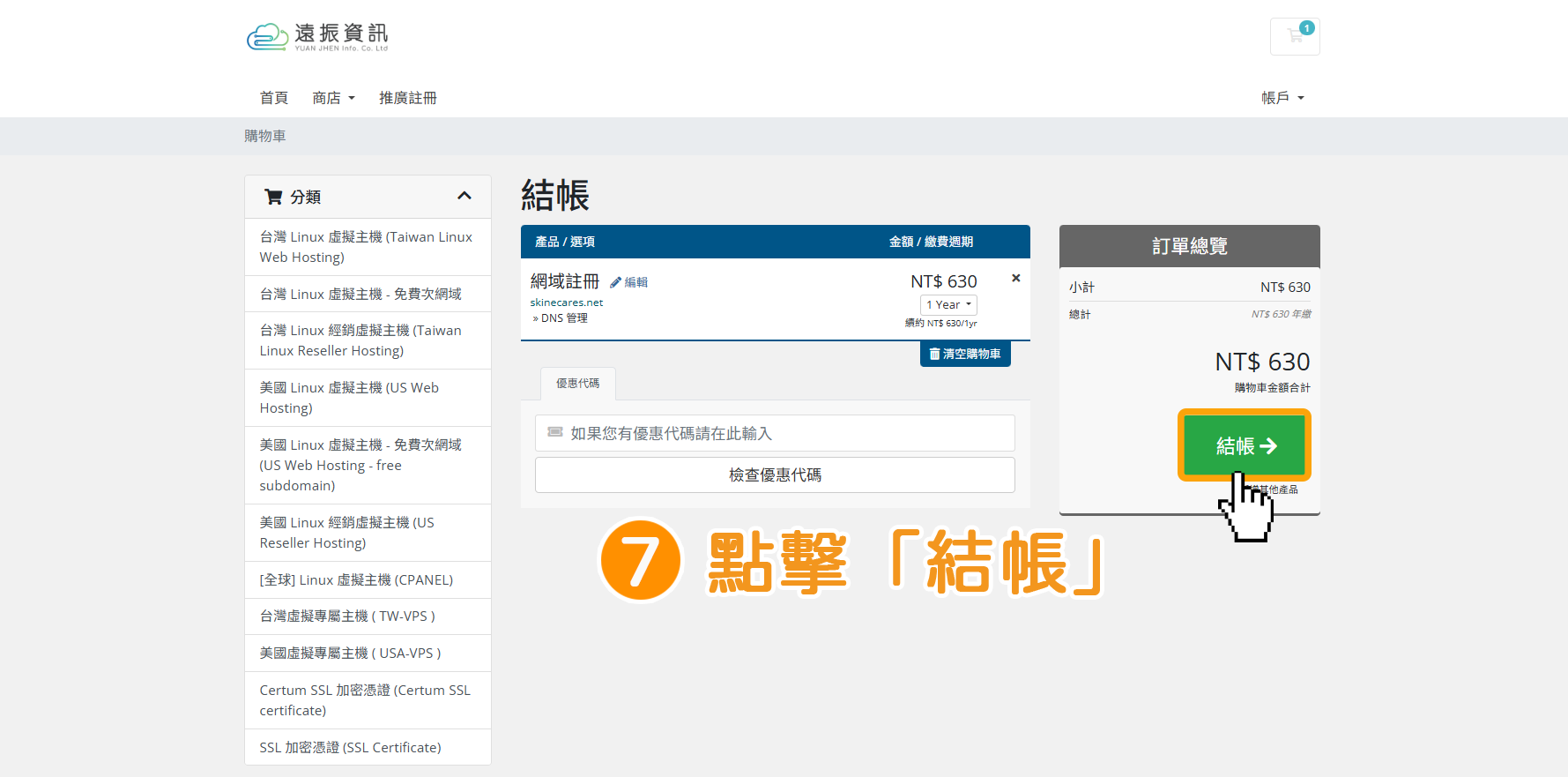1568x777 pixels.
Task: Go to 首頁
Action: tap(273, 98)
